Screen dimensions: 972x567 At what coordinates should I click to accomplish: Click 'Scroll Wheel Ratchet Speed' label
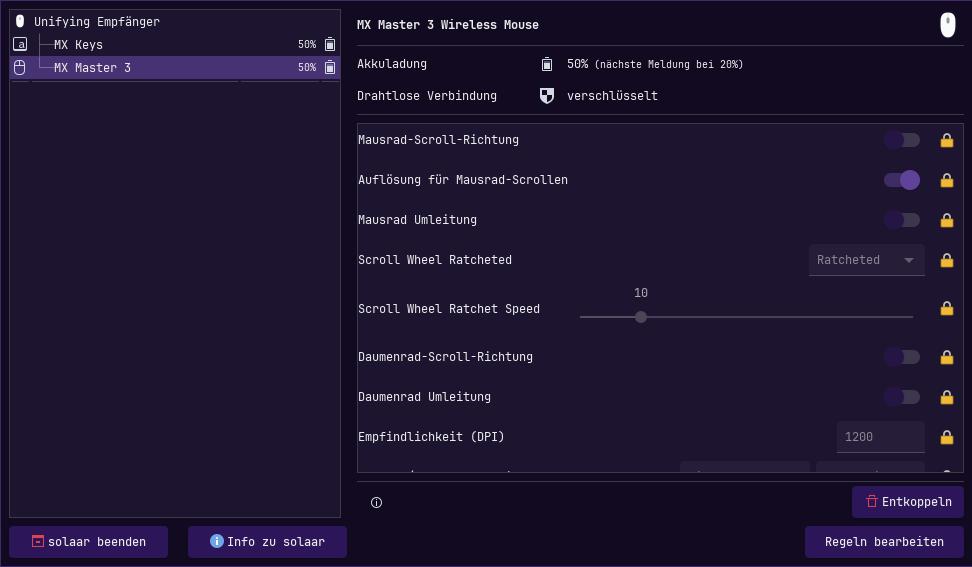click(x=449, y=309)
